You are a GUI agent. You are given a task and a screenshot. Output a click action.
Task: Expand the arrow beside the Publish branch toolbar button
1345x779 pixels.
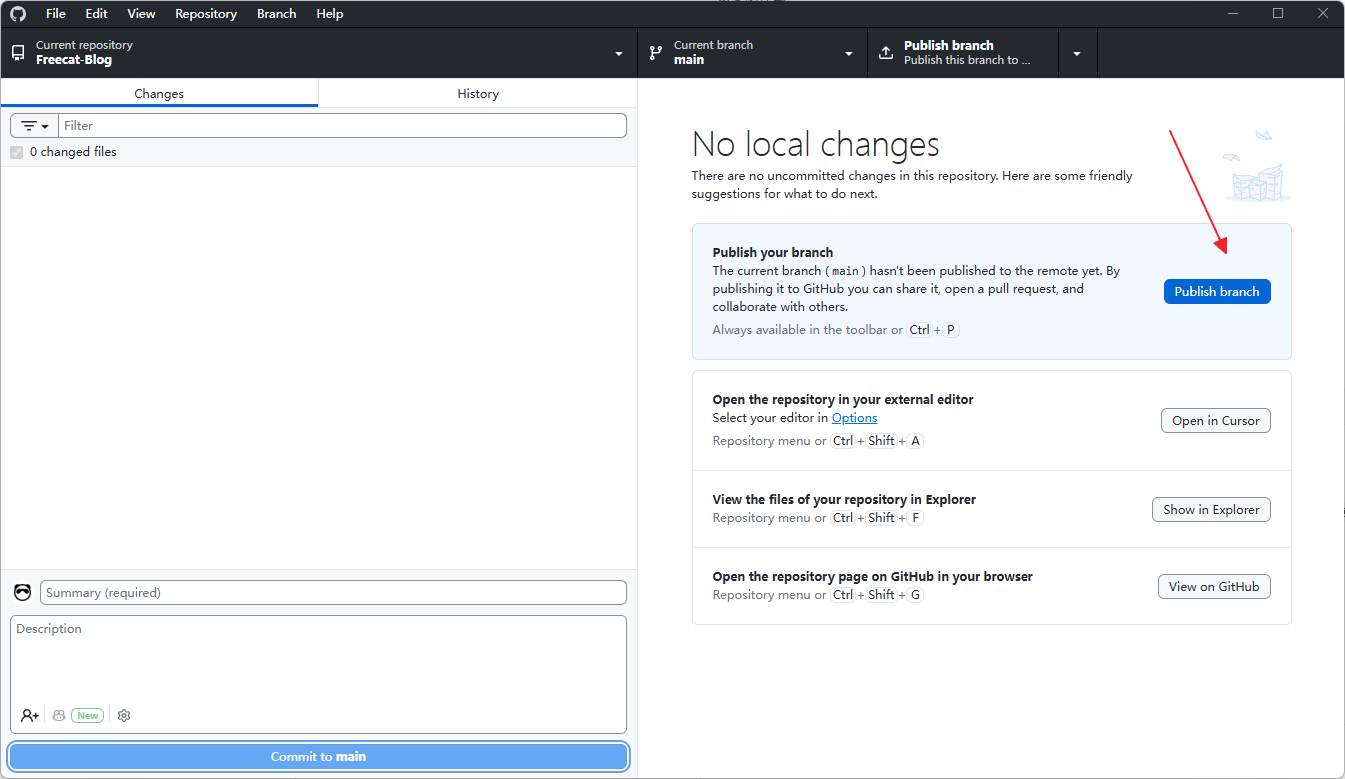coord(1077,53)
